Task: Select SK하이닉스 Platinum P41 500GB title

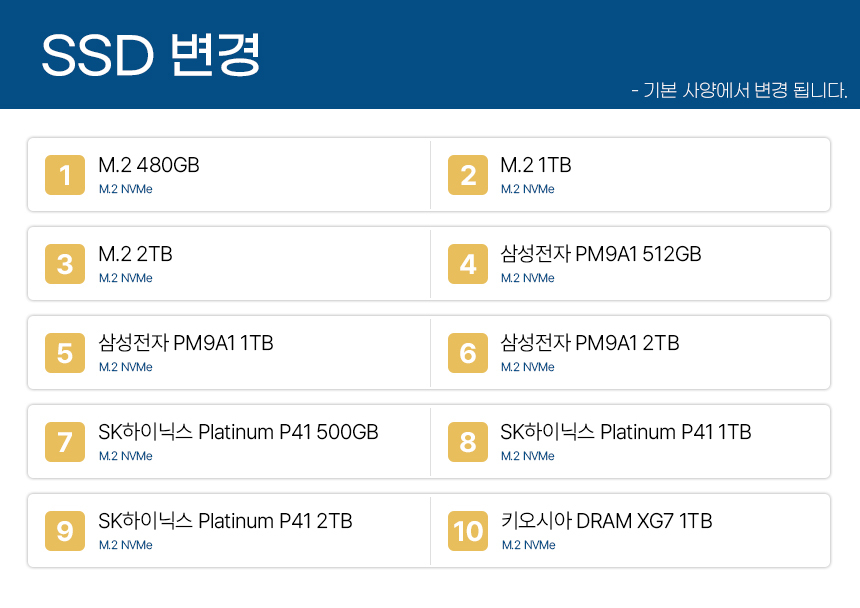Action: point(239,432)
